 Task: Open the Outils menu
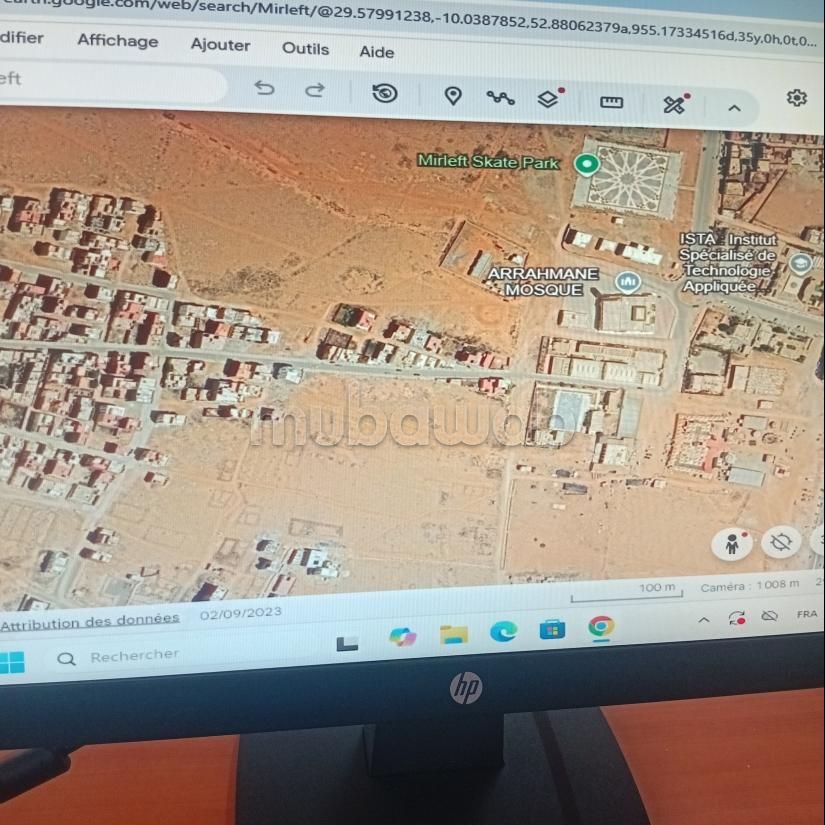pyautogui.click(x=305, y=48)
